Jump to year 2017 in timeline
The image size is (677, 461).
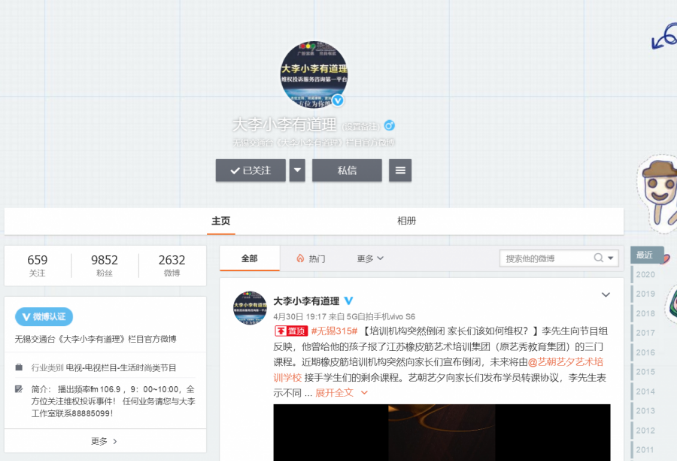[646, 332]
